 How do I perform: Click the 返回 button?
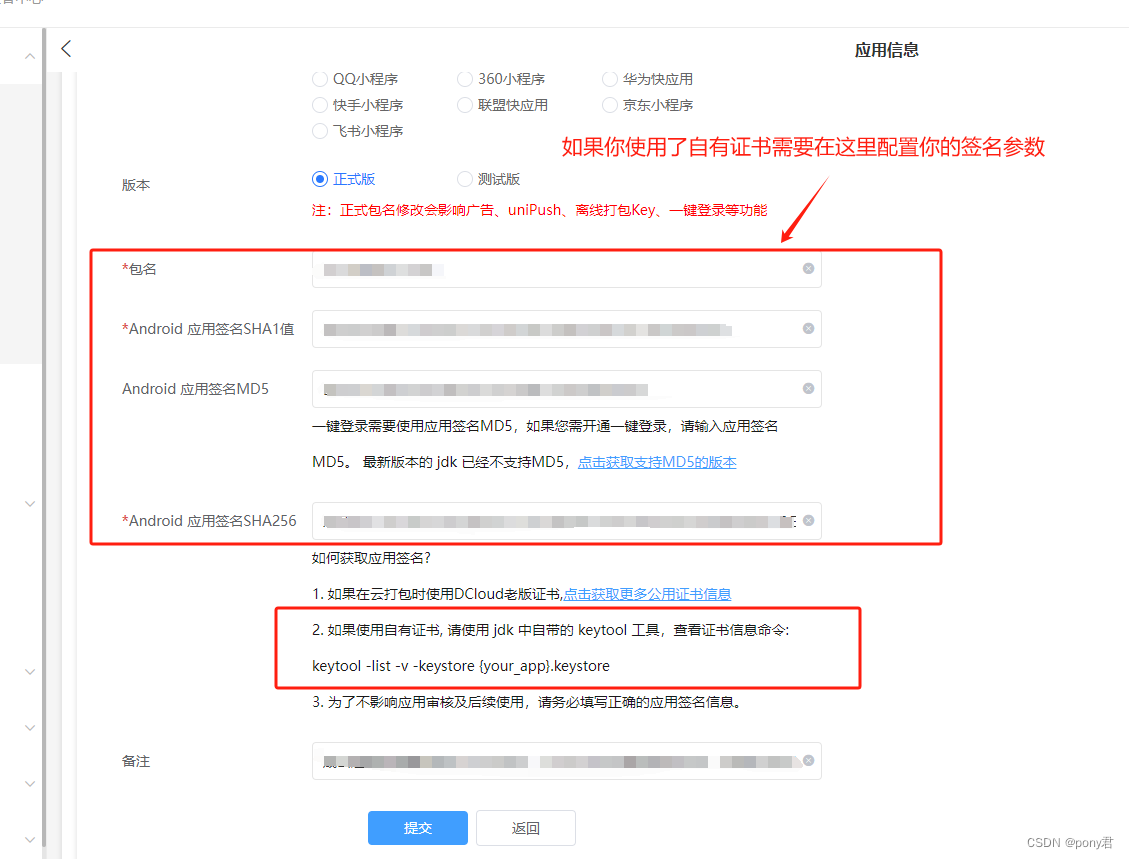click(x=526, y=828)
